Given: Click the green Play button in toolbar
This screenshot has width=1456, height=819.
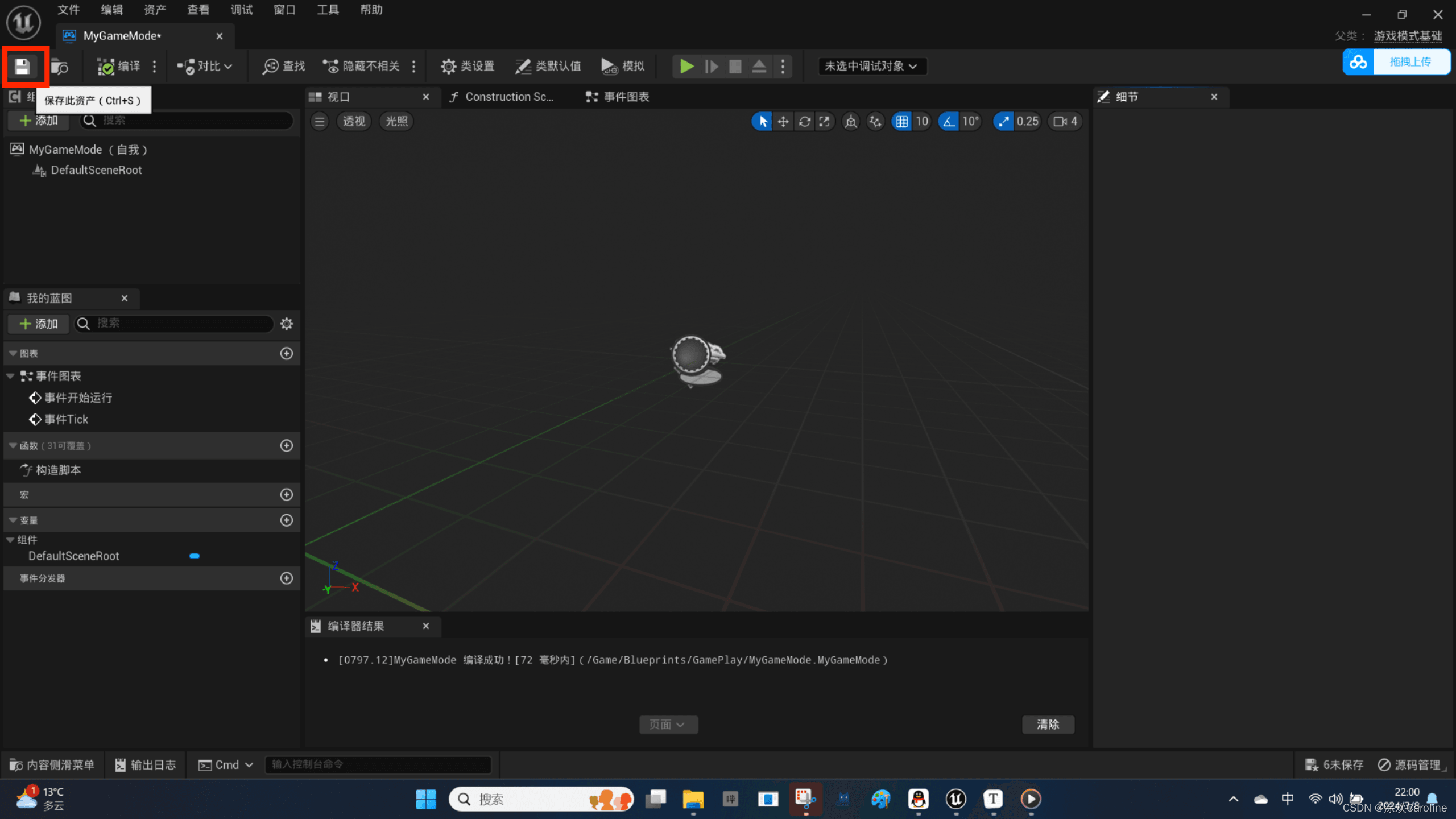Looking at the screenshot, I should pyautogui.click(x=686, y=66).
